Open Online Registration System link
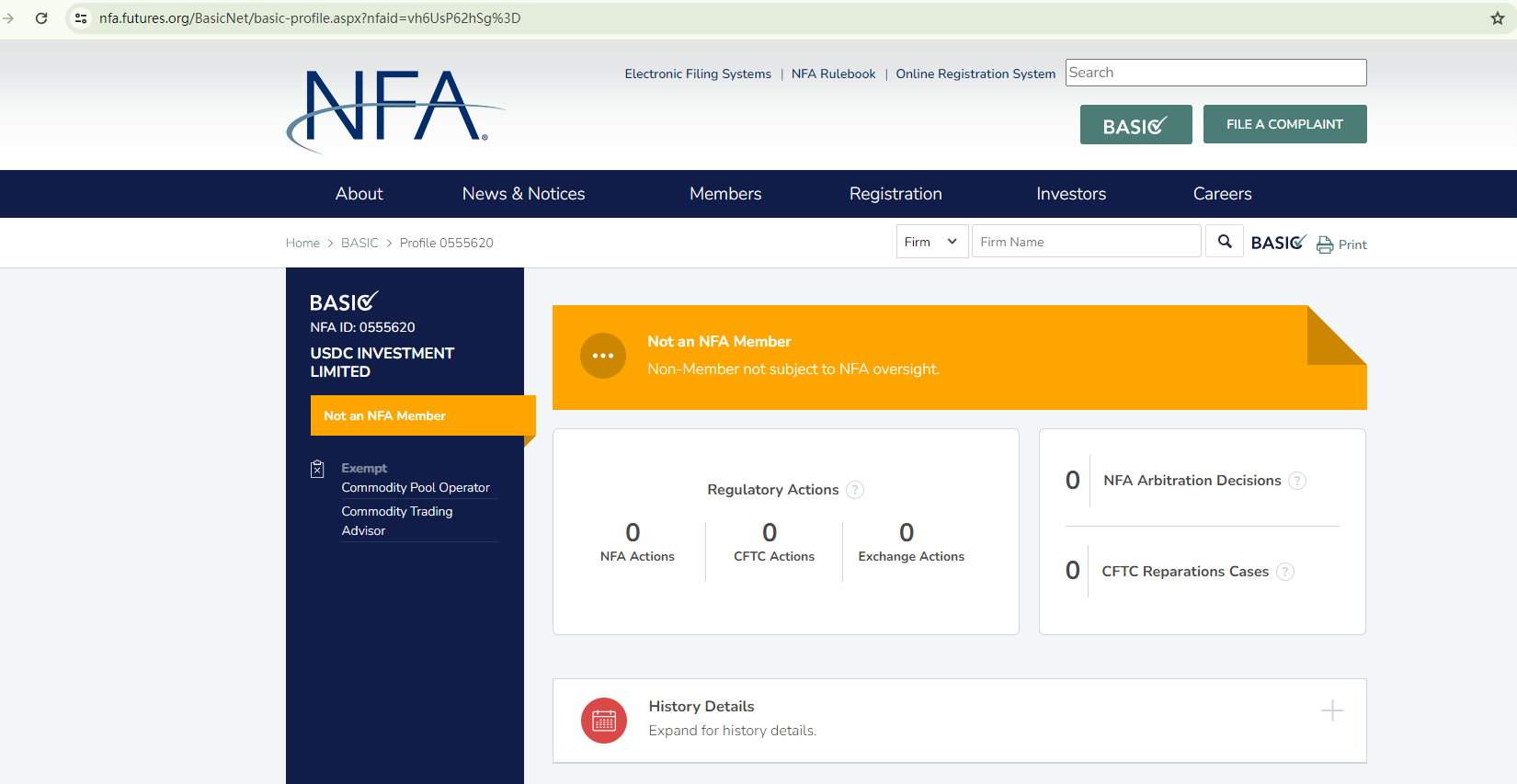Viewport: 1517px width, 784px height. pyautogui.click(x=975, y=74)
